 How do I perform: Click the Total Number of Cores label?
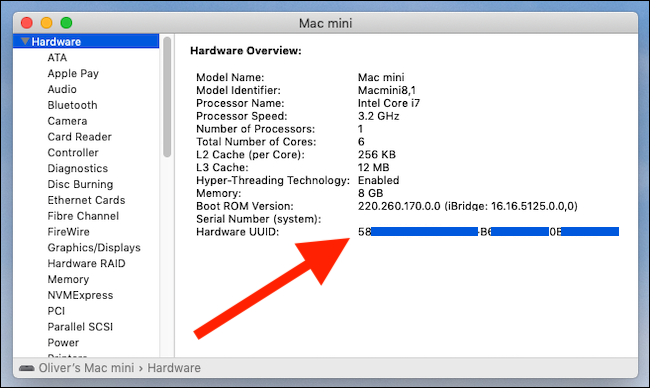(x=256, y=142)
